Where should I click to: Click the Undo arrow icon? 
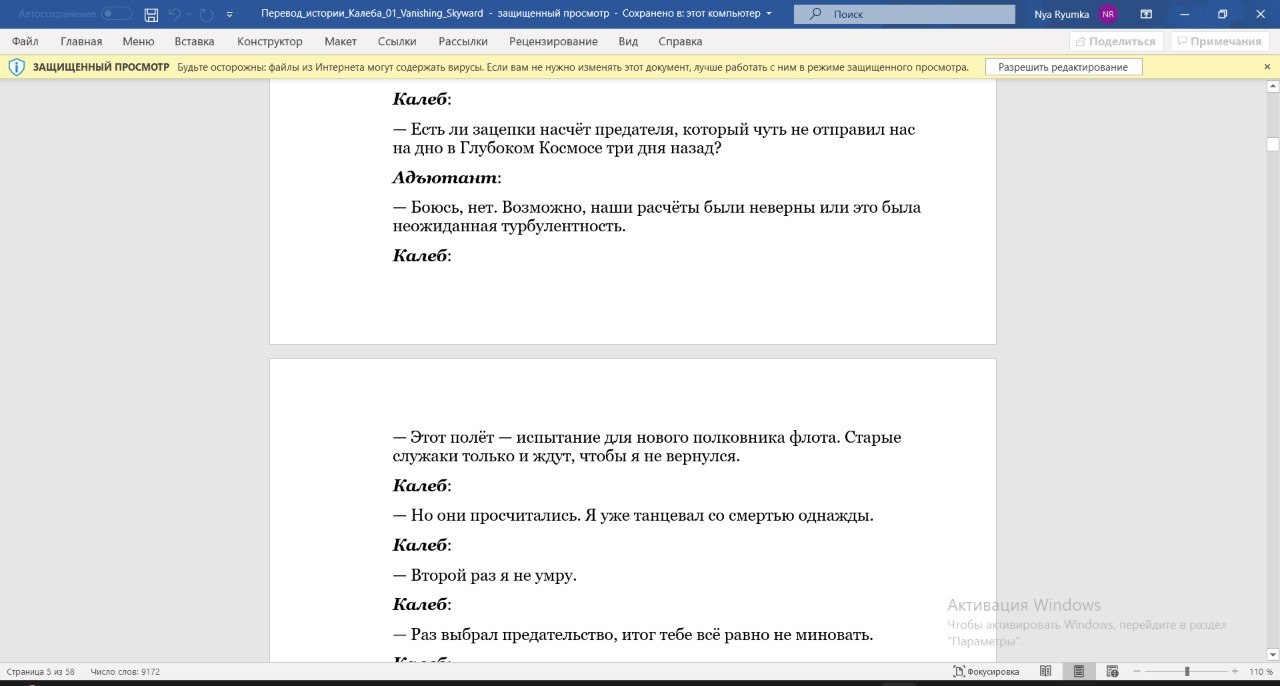coord(174,14)
